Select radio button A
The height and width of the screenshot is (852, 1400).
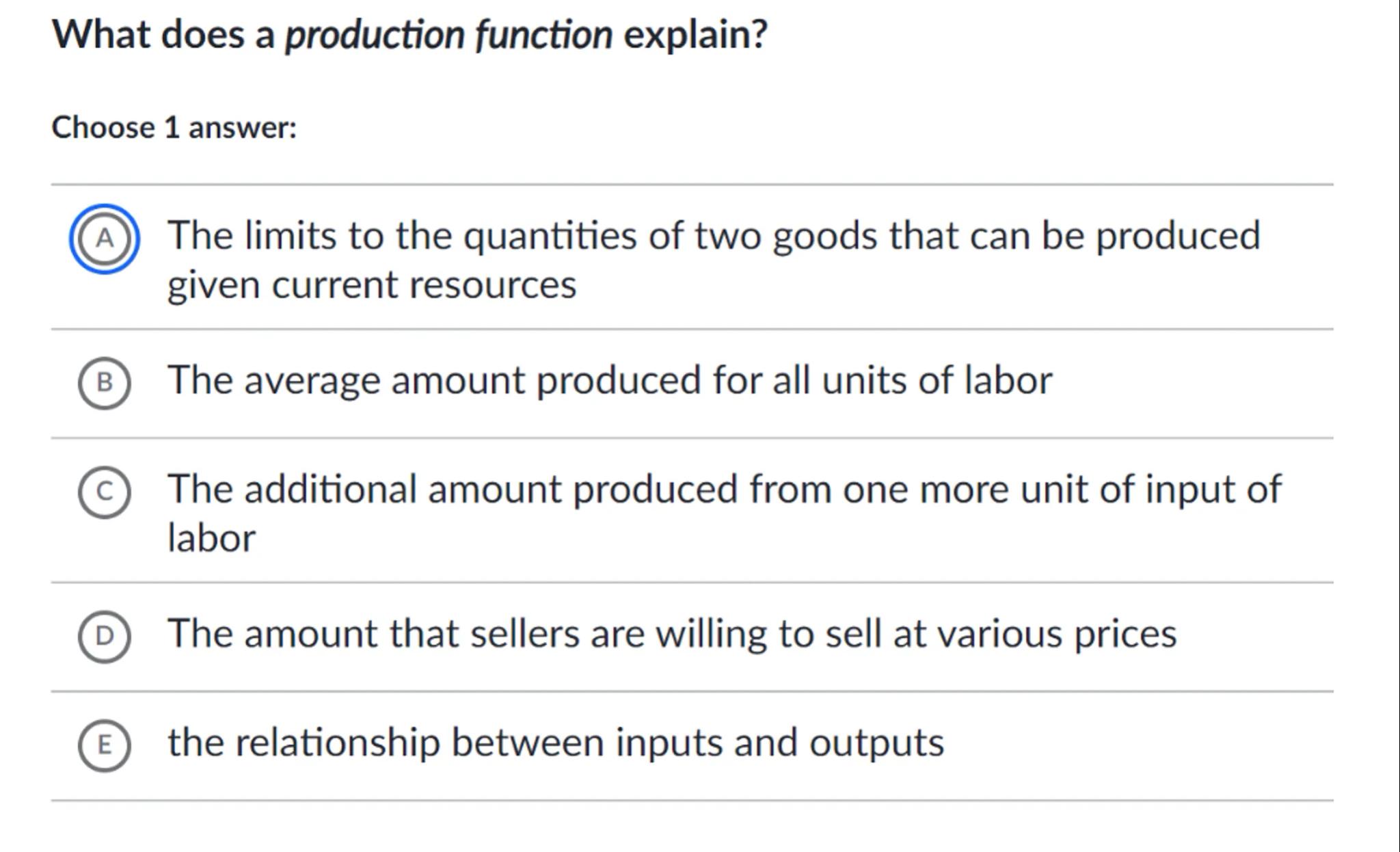(104, 239)
